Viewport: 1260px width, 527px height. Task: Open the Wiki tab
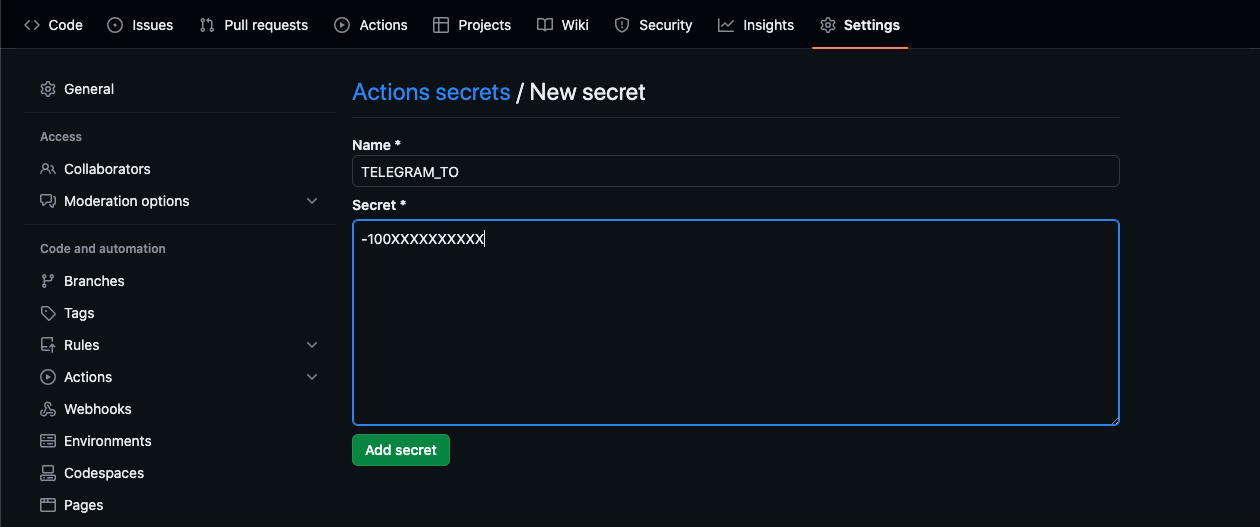[x=563, y=25]
